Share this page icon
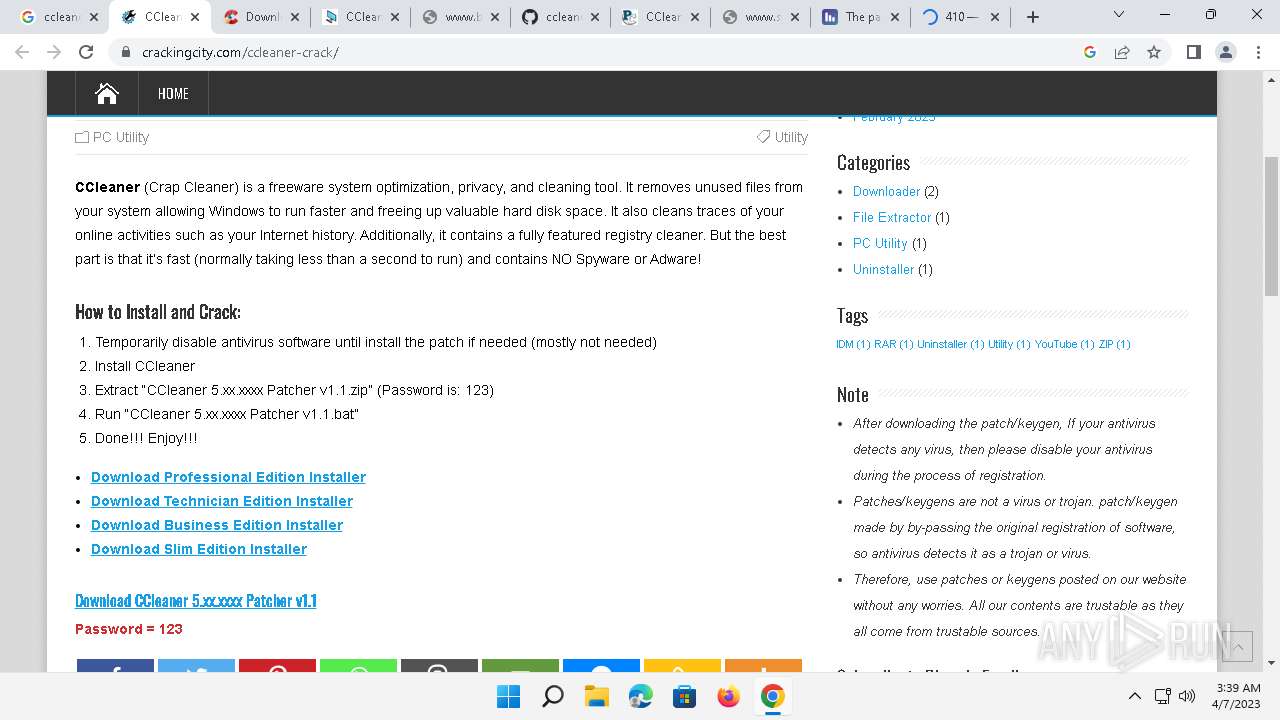 1122,52
